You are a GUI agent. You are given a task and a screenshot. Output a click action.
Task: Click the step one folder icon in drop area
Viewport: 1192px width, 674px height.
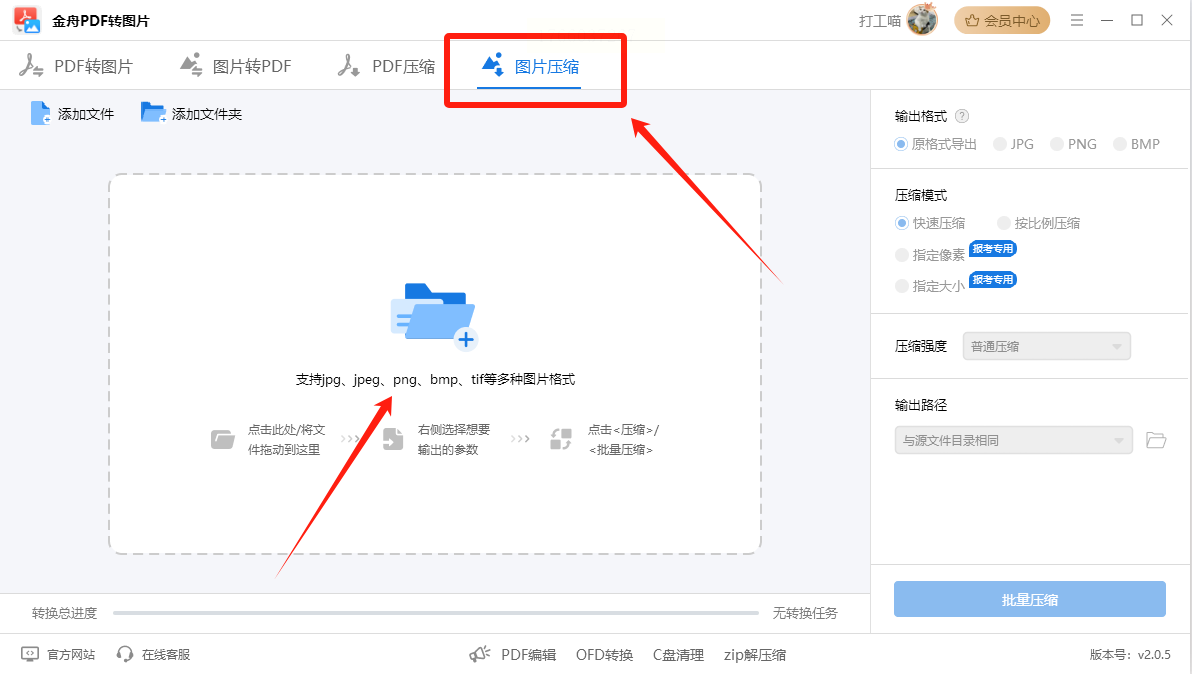click(223, 439)
